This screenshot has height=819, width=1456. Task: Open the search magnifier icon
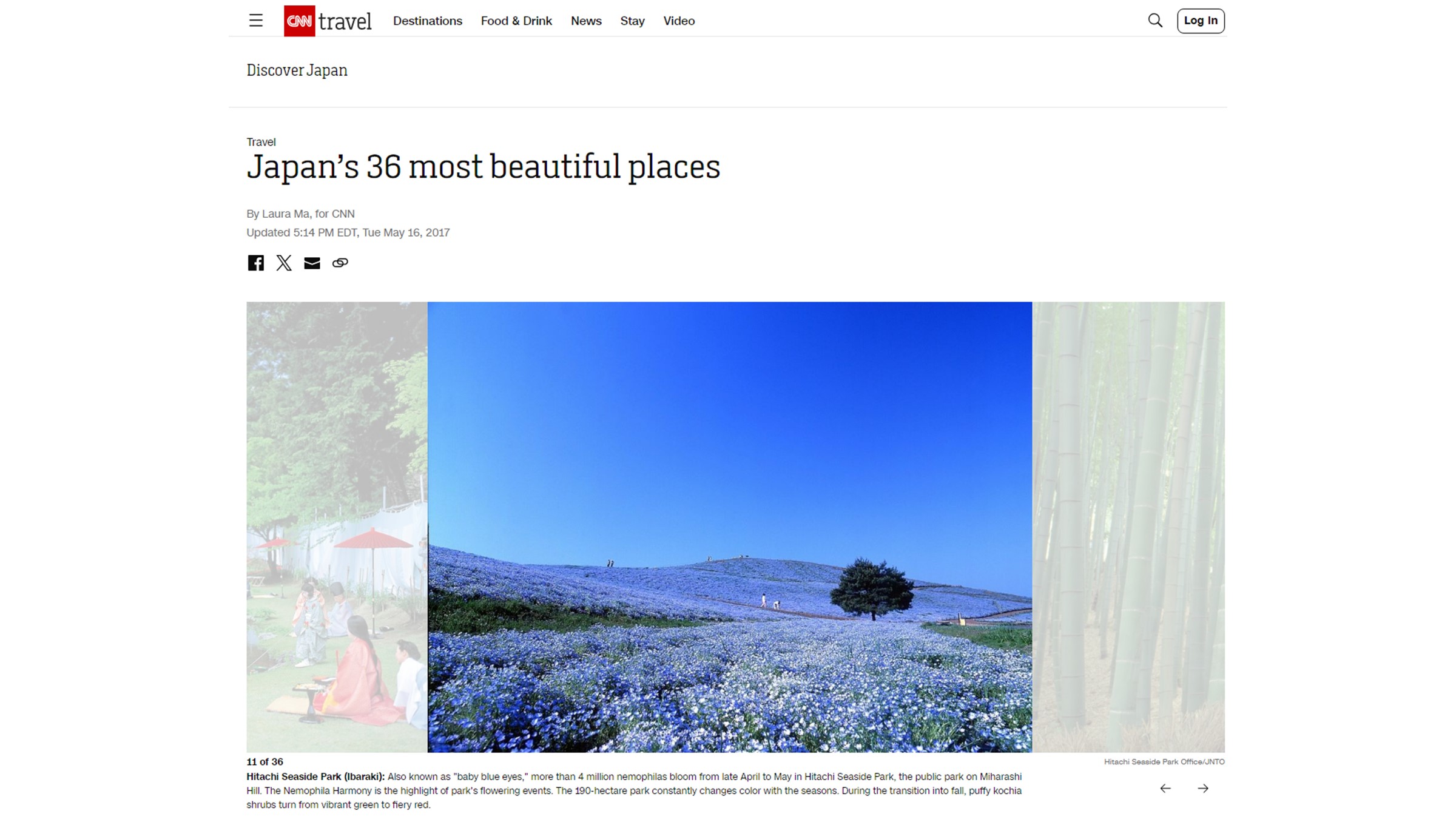[1155, 21]
